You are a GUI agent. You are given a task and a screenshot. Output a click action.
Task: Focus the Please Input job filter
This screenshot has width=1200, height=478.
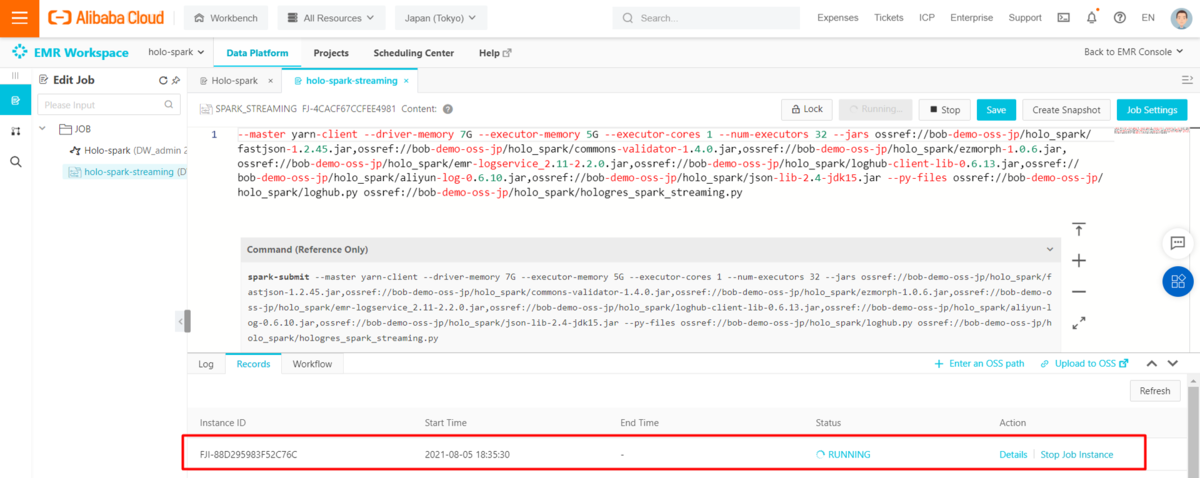(x=108, y=104)
